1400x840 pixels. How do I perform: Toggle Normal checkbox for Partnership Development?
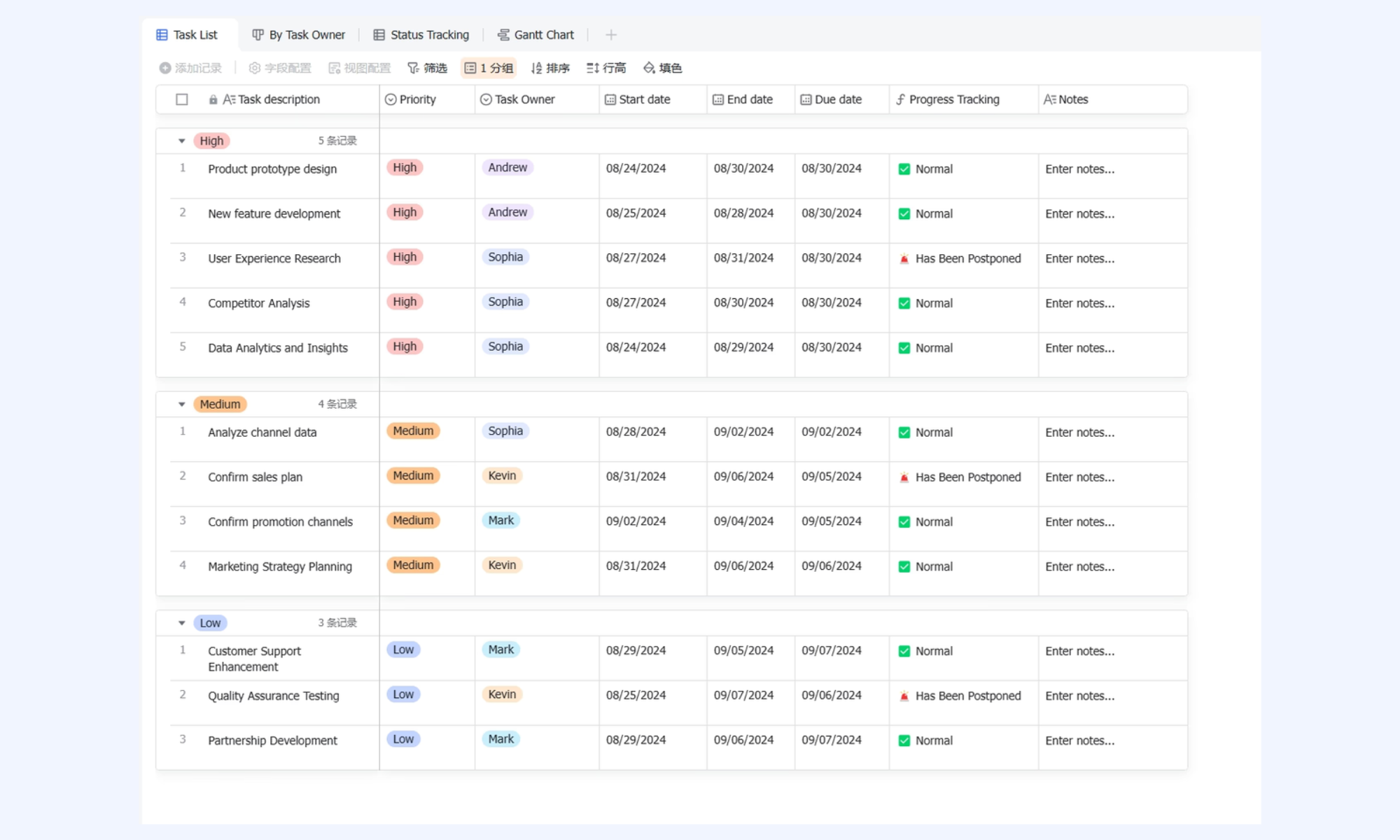pyautogui.click(x=904, y=741)
